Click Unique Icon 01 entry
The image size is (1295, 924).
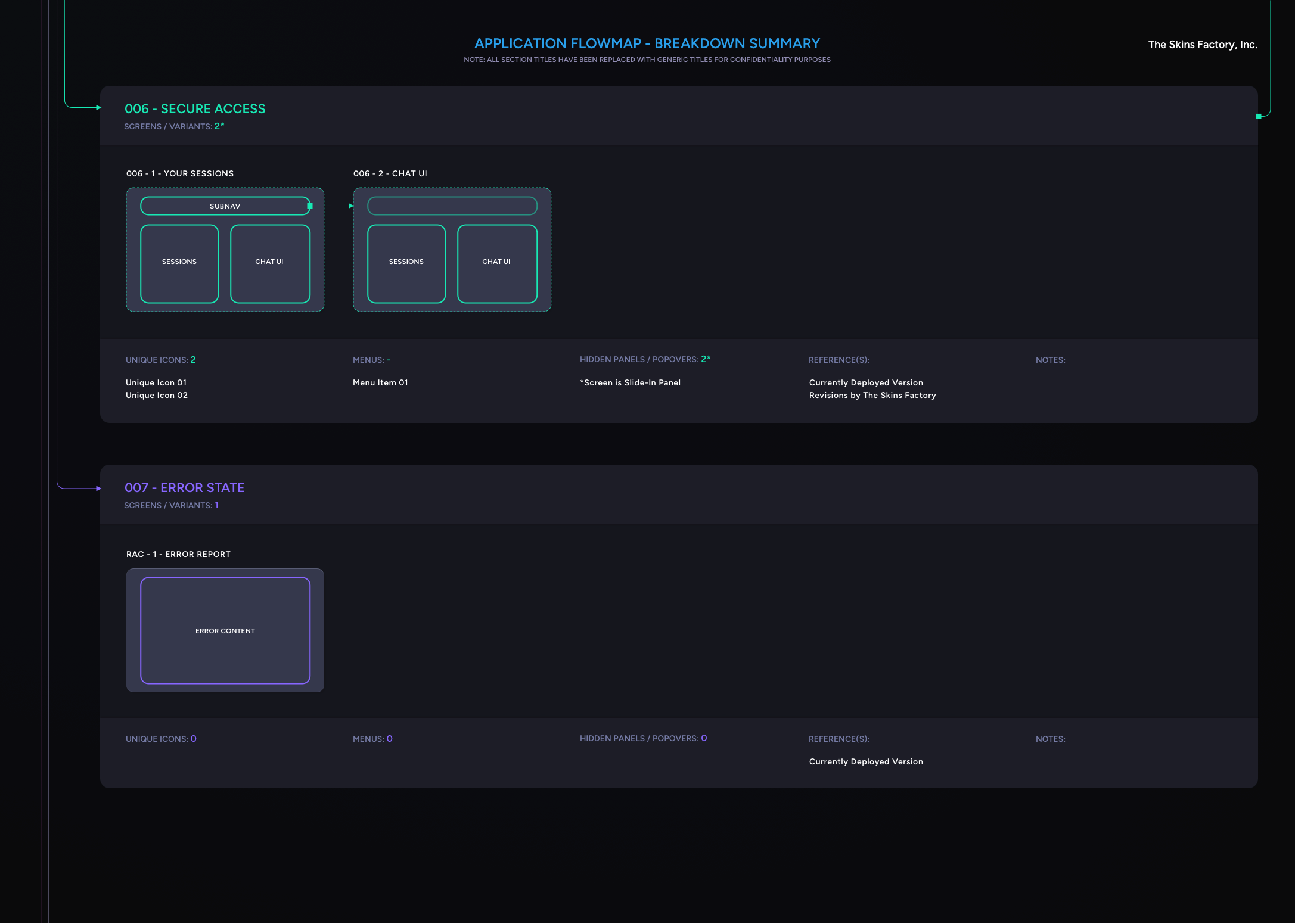pos(156,382)
